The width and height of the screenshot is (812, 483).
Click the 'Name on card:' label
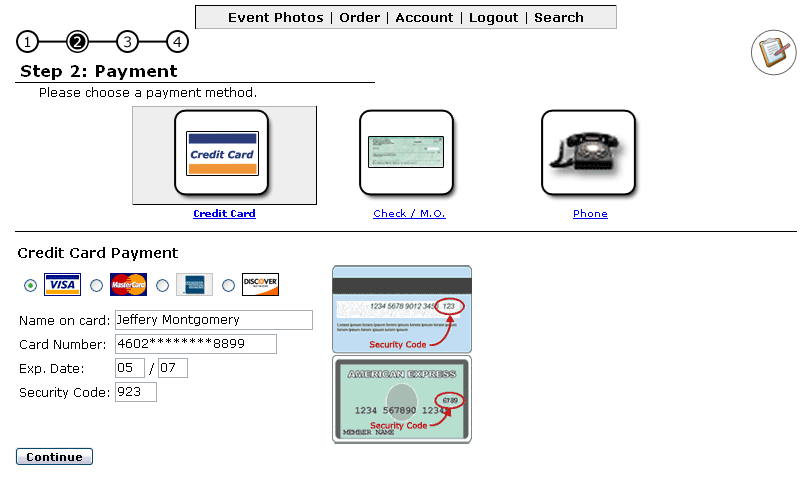(64, 321)
